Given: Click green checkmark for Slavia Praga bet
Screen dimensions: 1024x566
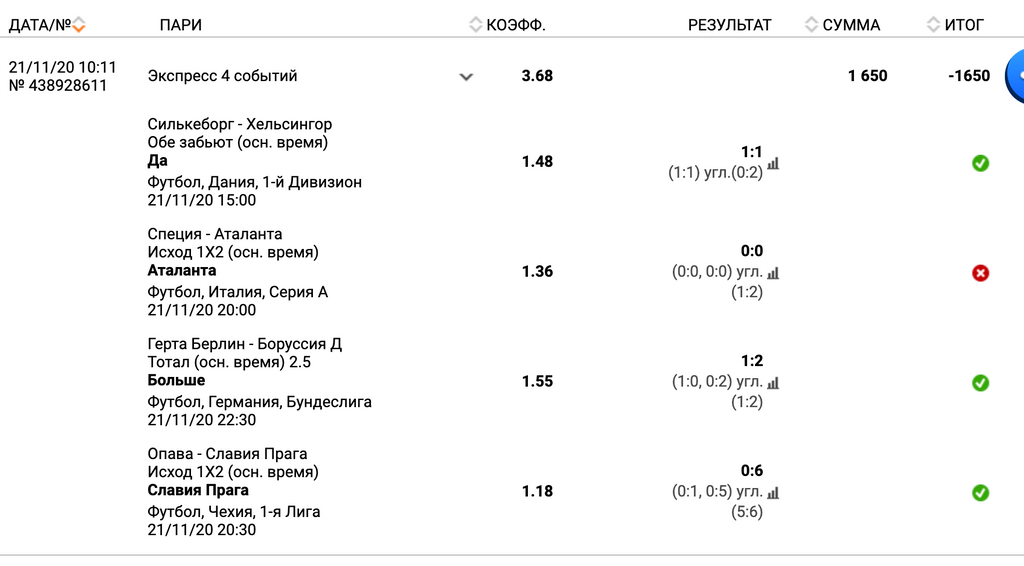Looking at the screenshot, I should (x=980, y=493).
